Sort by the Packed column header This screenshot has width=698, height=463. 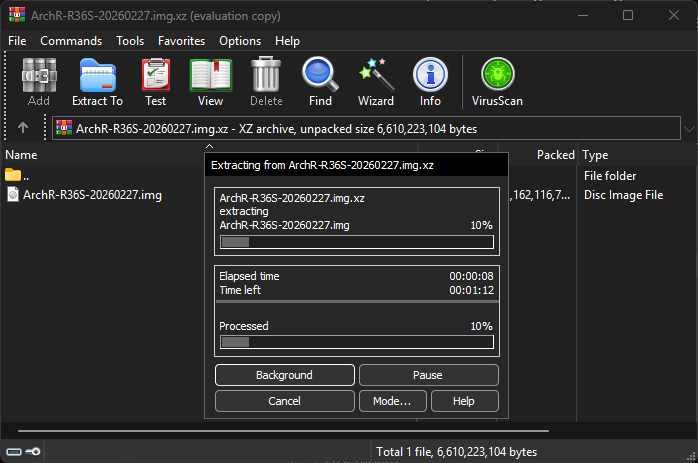pos(556,155)
